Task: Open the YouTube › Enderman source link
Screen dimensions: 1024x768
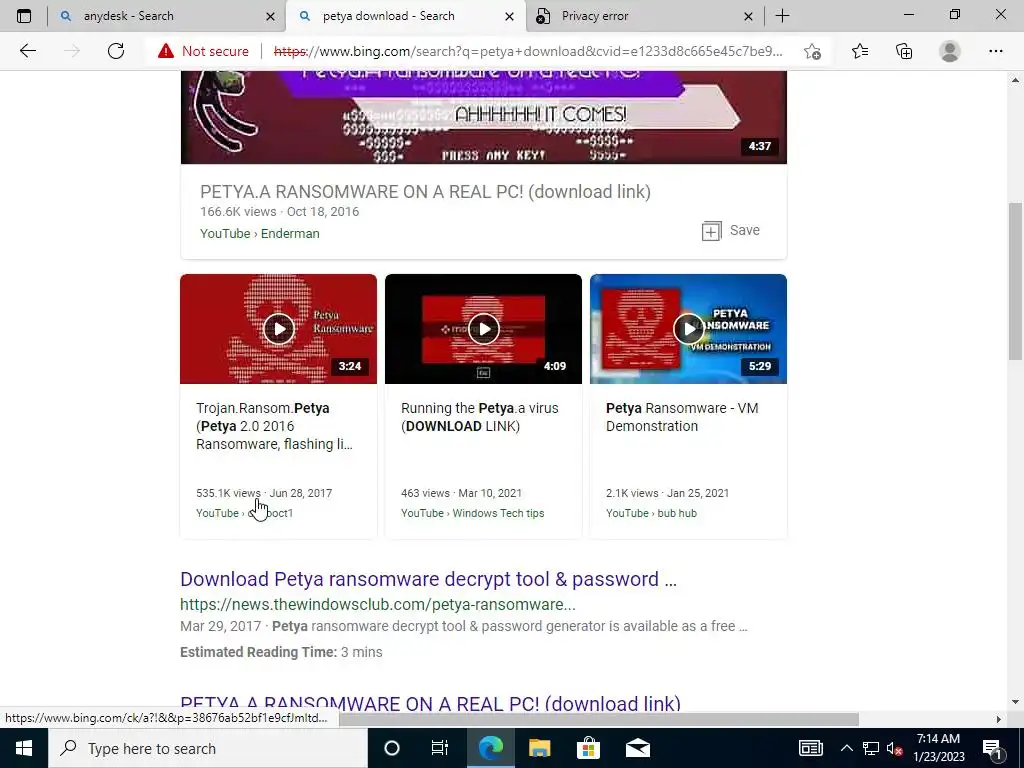Action: (x=259, y=234)
